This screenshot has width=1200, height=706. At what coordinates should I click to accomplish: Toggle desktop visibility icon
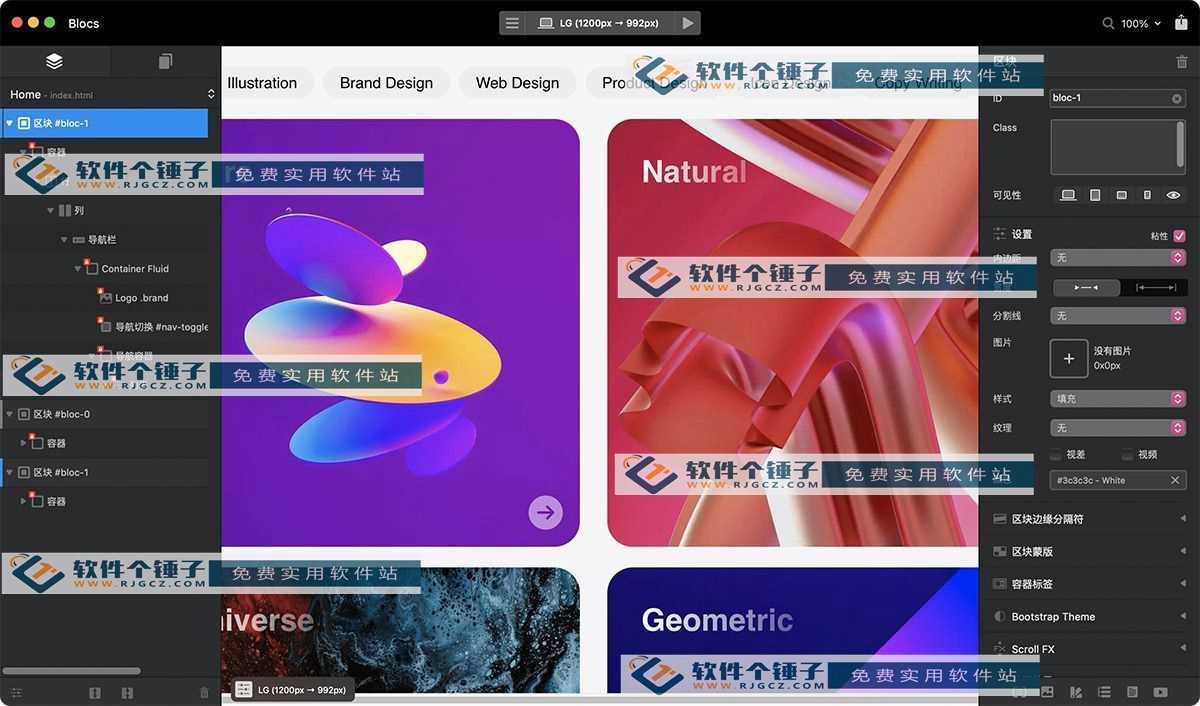click(x=1068, y=195)
